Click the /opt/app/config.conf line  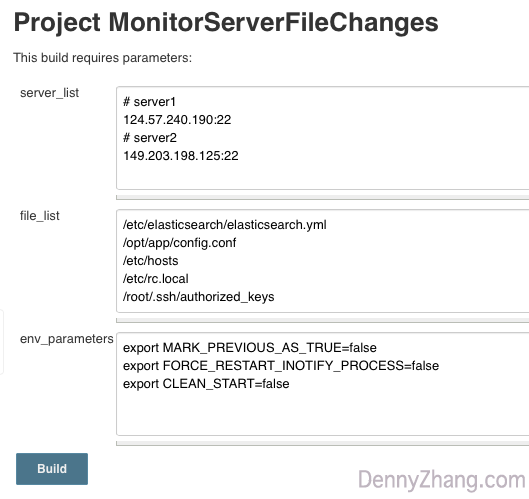[179, 243]
